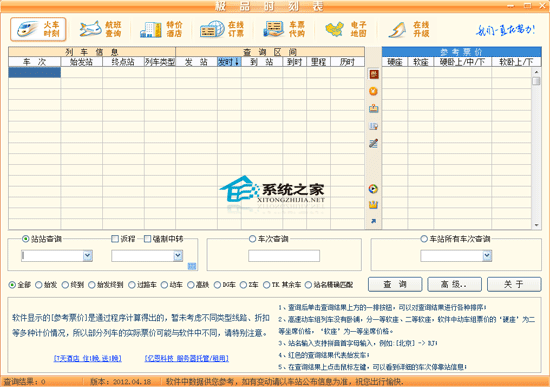Enable the 强制中转 forced transfer checkbox
This screenshot has width=550, height=387.
147,239
